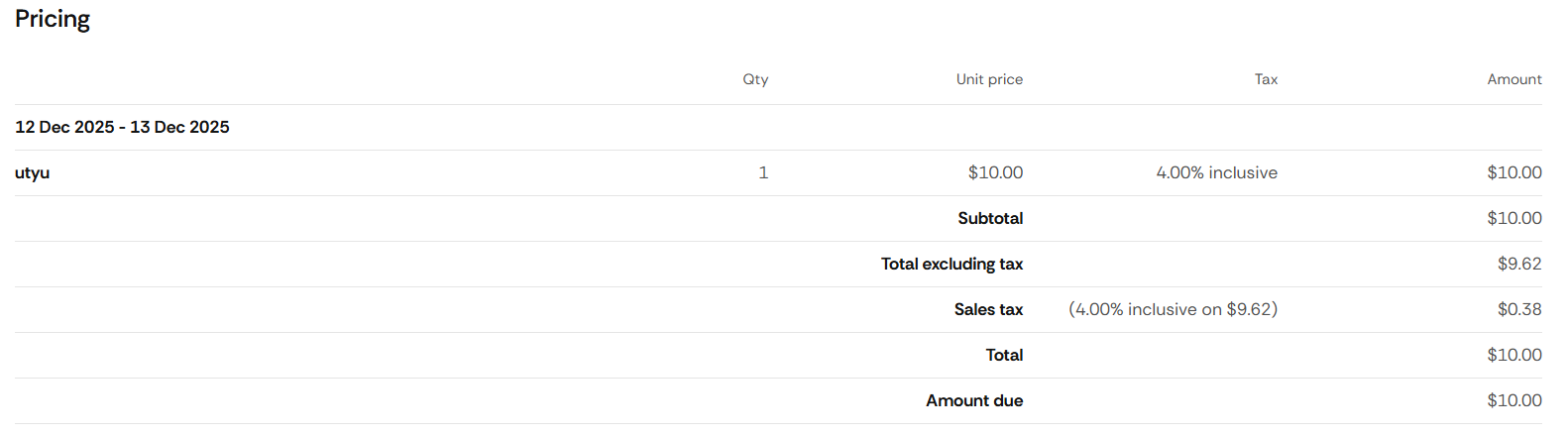The image size is (1568, 436).
Task: Click the Total label
Action: pos(1004,355)
